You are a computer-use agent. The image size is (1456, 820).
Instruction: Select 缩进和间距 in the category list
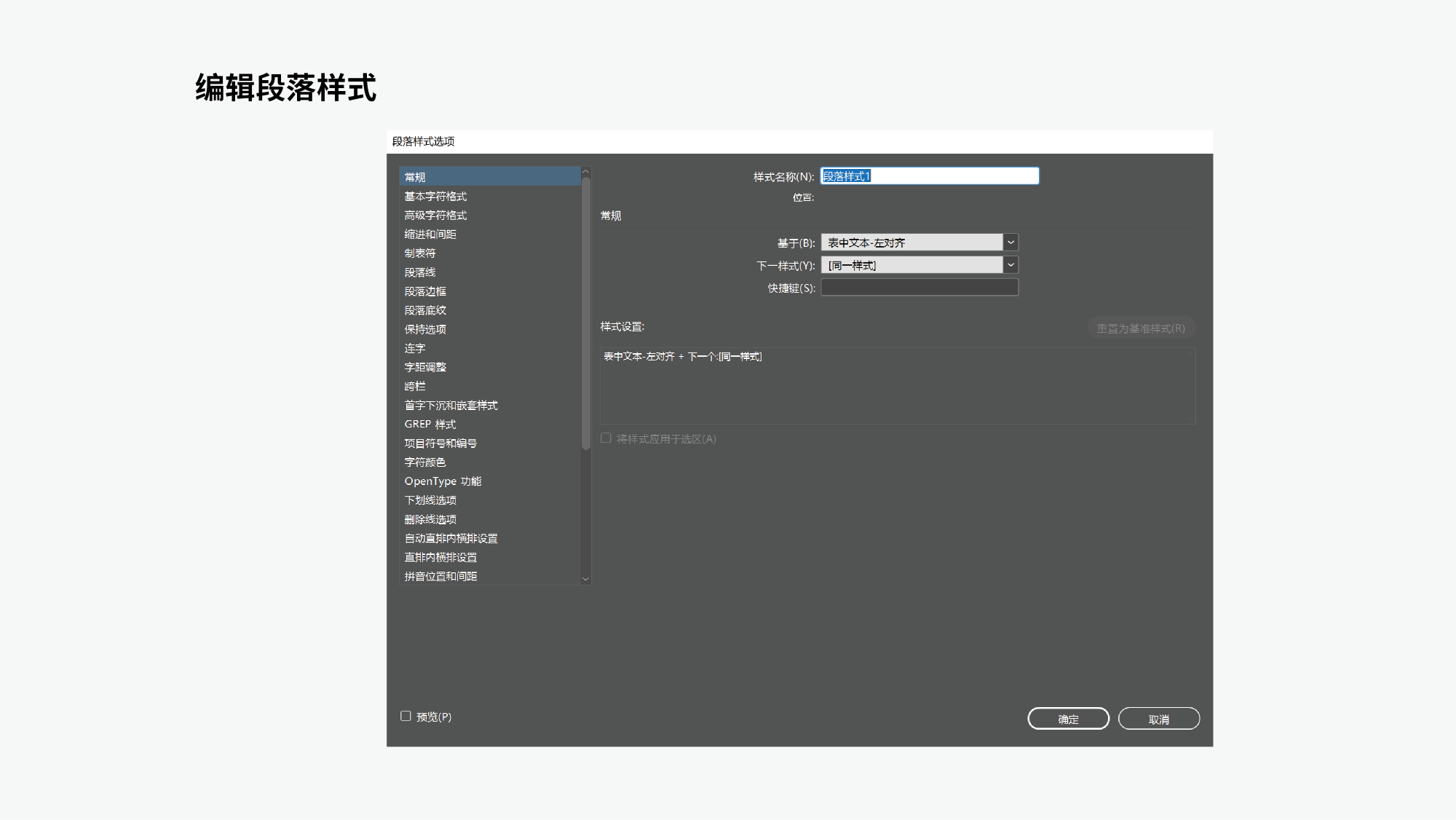pyautogui.click(x=490, y=234)
